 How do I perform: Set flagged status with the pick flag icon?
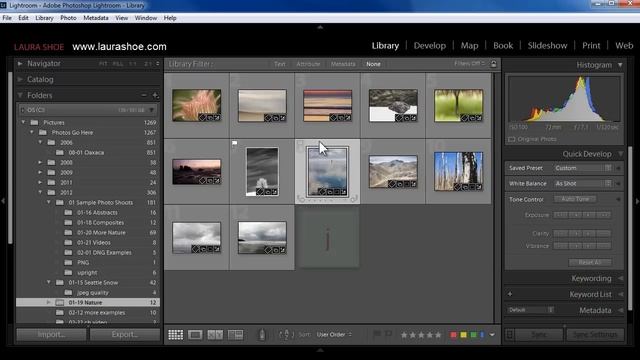point(378,334)
